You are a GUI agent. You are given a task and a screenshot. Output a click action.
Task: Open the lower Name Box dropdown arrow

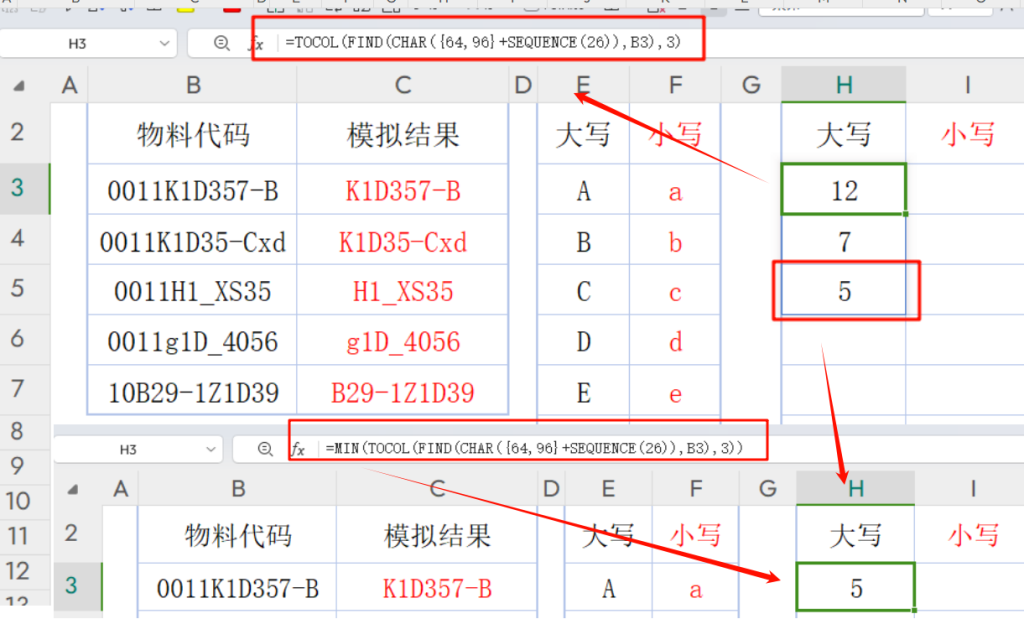210,449
